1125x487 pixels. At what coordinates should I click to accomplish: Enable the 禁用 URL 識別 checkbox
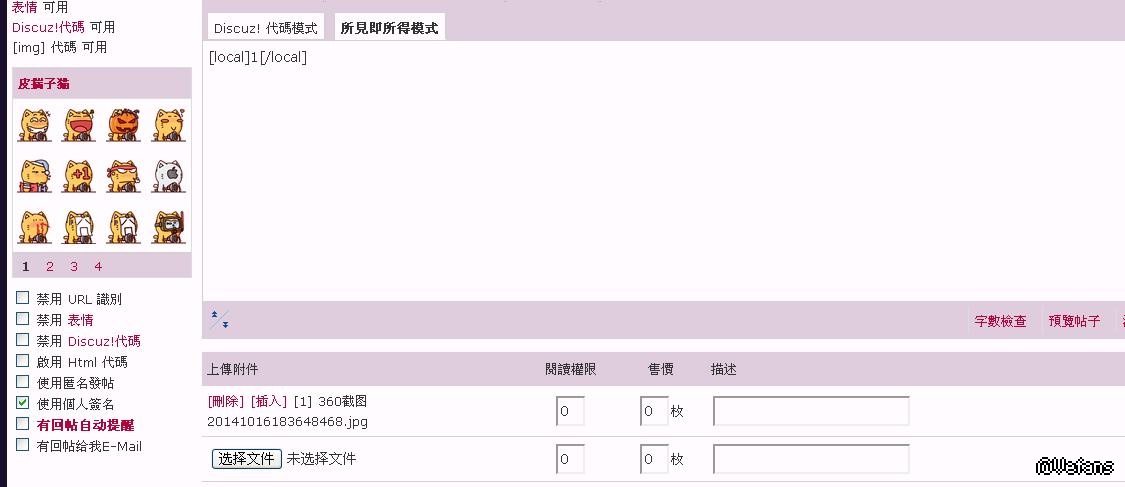point(23,298)
